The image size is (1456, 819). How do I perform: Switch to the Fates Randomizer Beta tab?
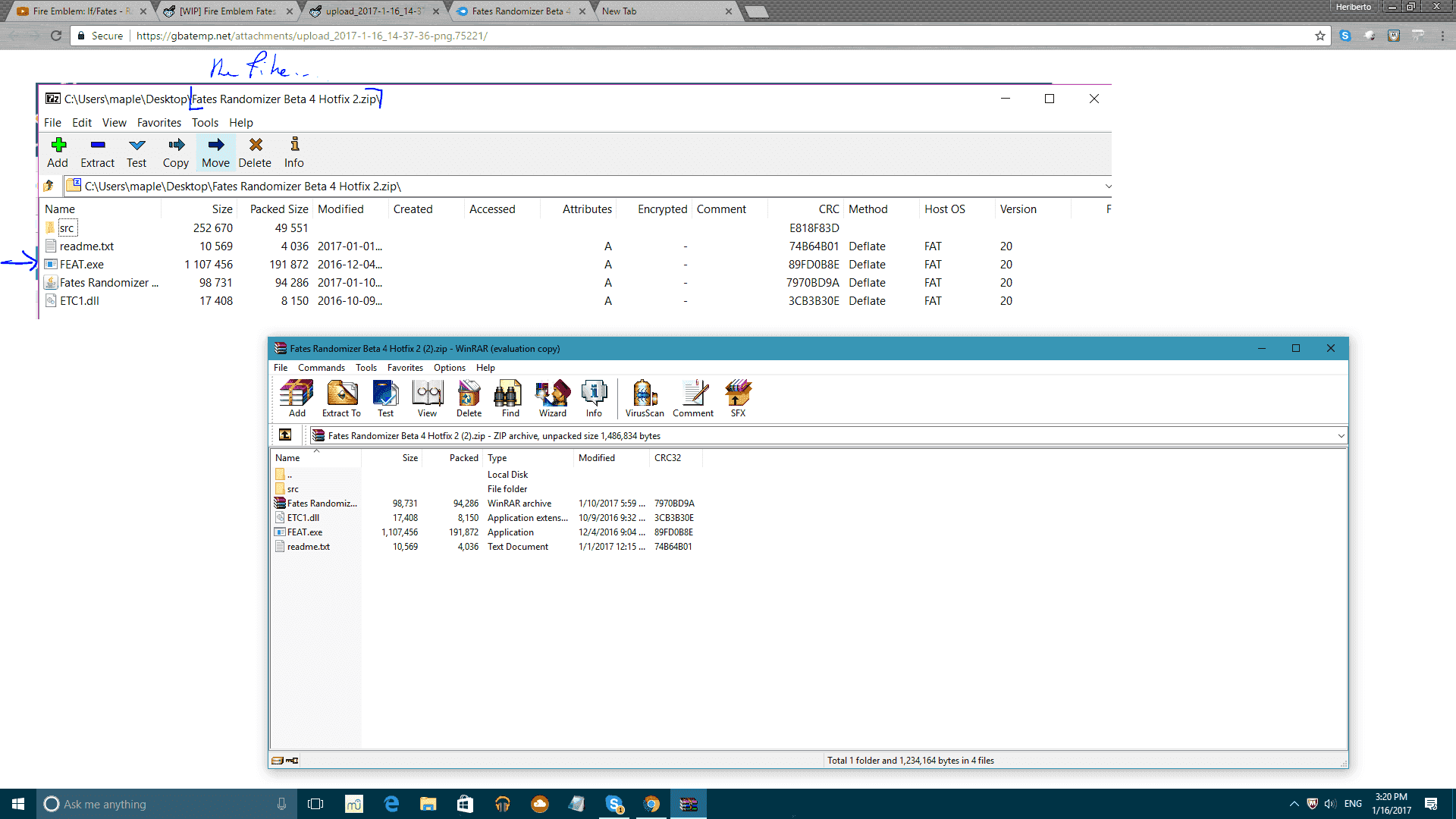[522, 11]
